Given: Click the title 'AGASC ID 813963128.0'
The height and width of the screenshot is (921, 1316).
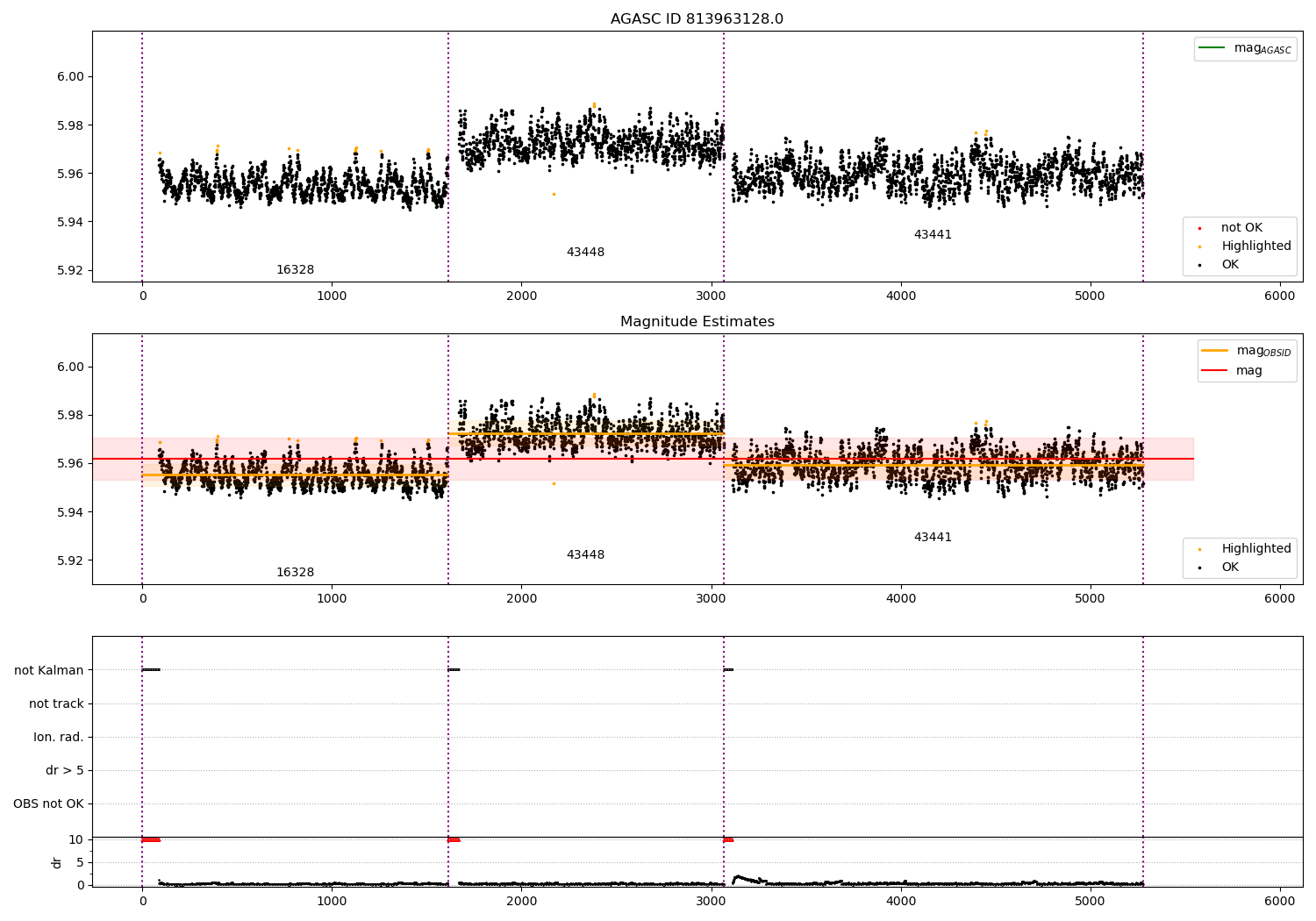Looking at the screenshot, I should pyautogui.click(x=697, y=19).
